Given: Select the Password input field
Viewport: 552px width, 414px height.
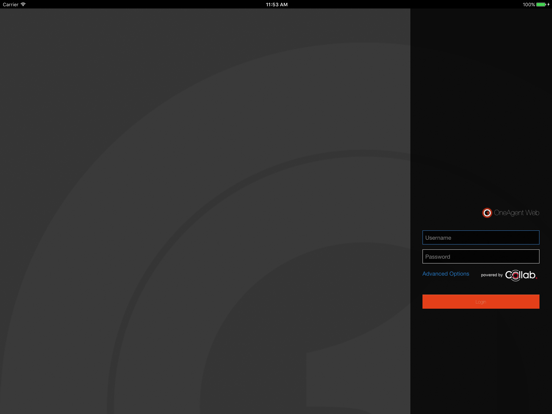Looking at the screenshot, I should tap(481, 257).
